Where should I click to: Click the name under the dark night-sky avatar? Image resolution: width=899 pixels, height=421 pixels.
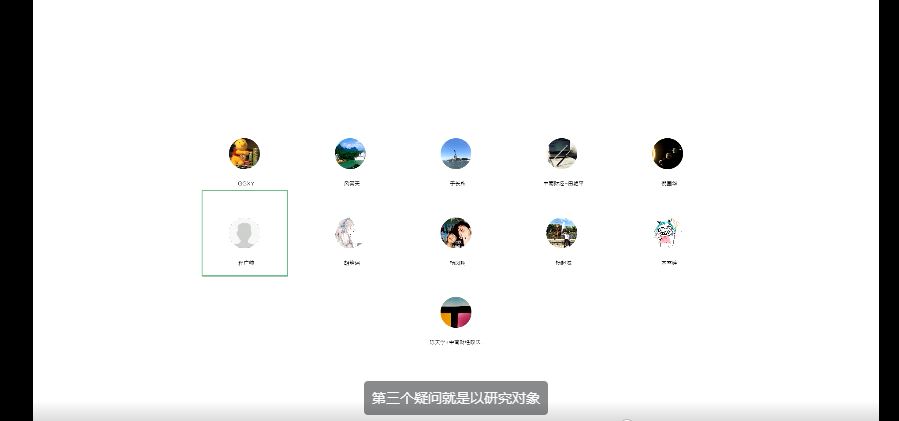pyautogui.click(x=668, y=183)
